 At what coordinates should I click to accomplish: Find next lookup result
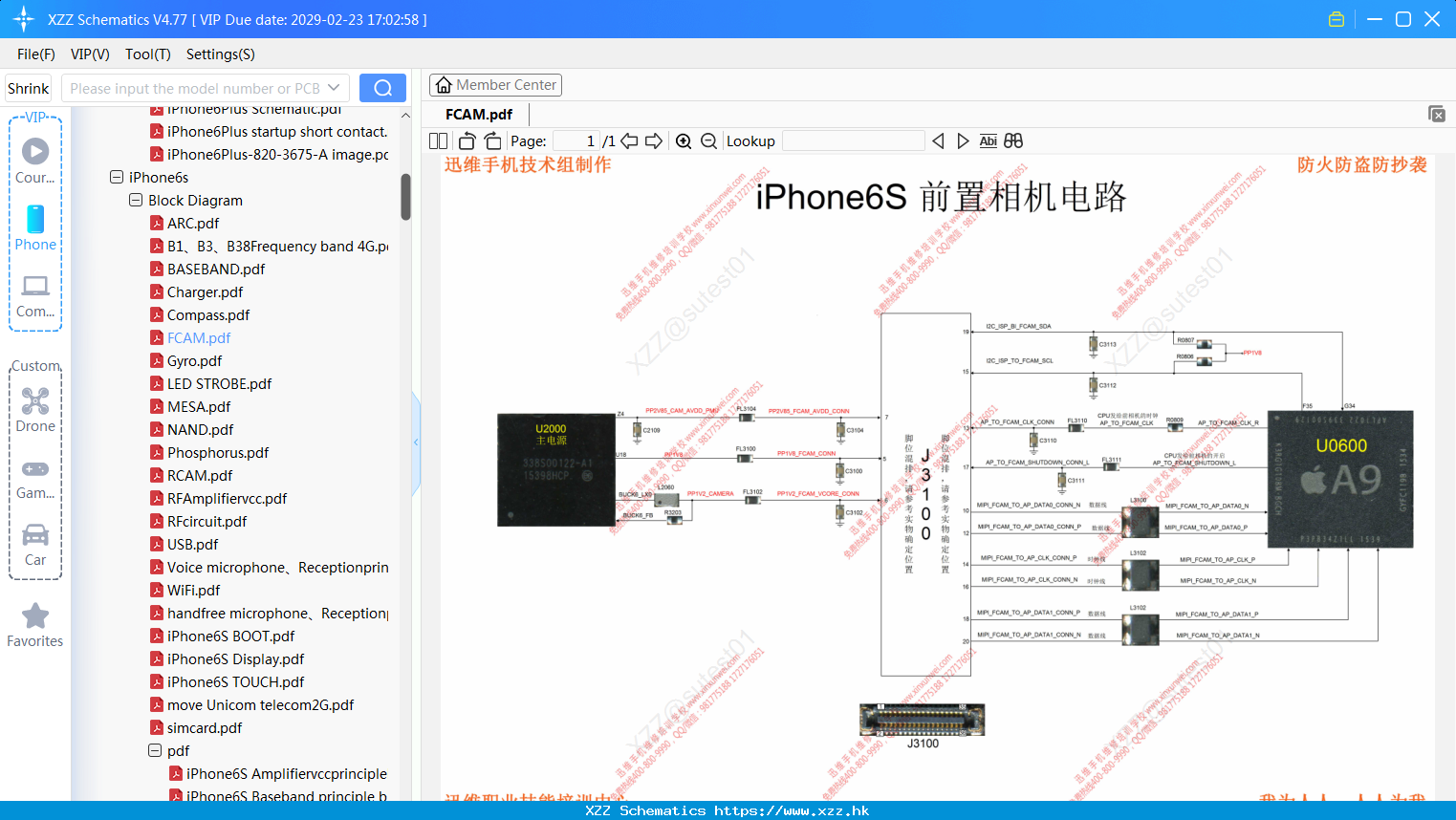click(963, 140)
